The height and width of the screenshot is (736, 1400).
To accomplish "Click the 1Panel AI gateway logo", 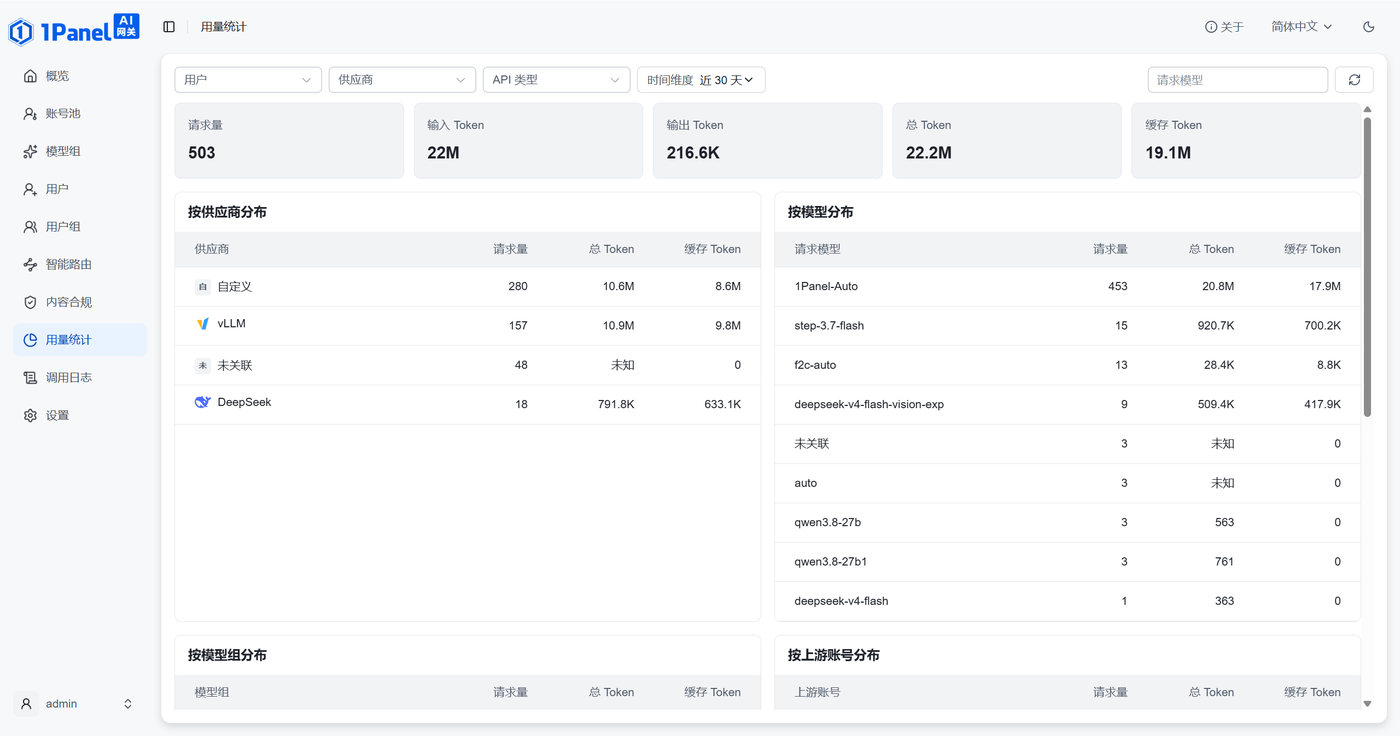I will 74,28.
